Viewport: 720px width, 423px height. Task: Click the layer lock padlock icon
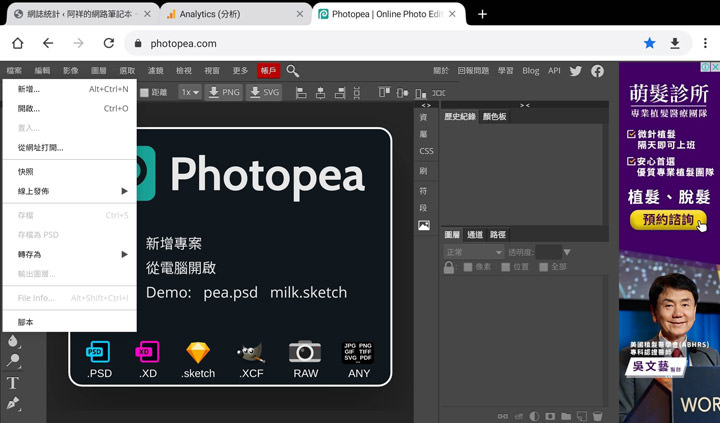[x=449, y=267]
